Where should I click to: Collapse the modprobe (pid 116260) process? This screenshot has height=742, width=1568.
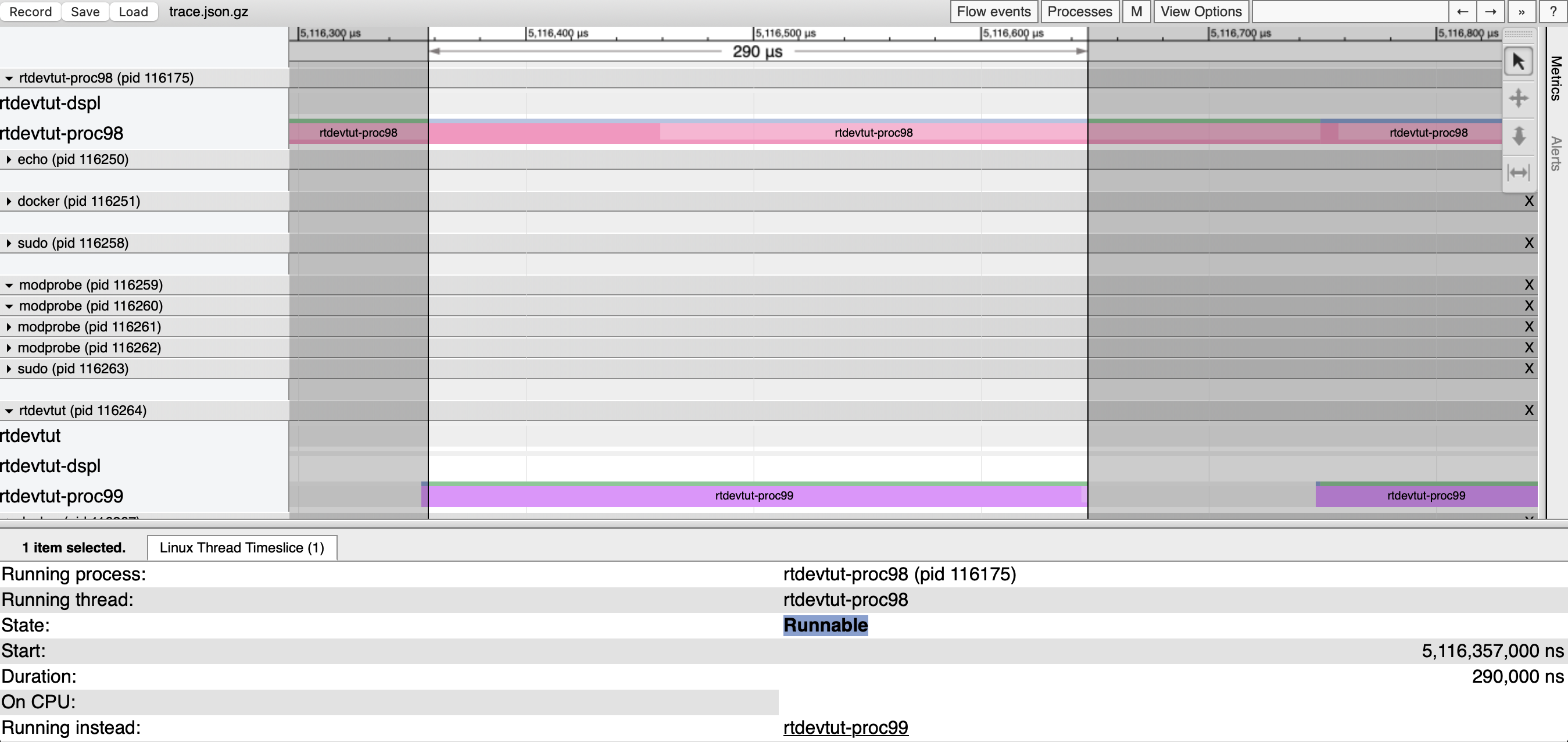coord(9,306)
